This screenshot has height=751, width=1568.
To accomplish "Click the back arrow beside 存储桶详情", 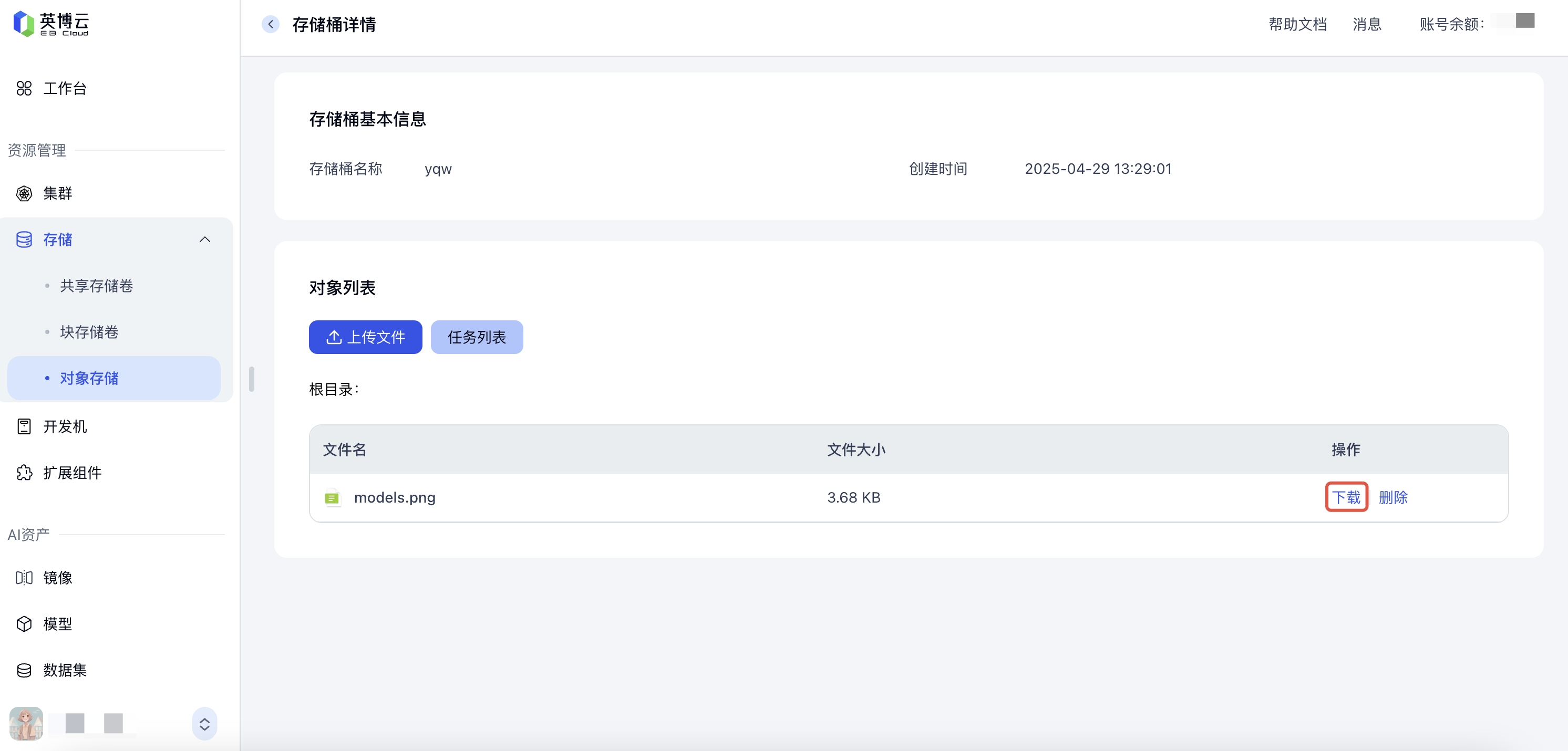I will pos(270,24).
